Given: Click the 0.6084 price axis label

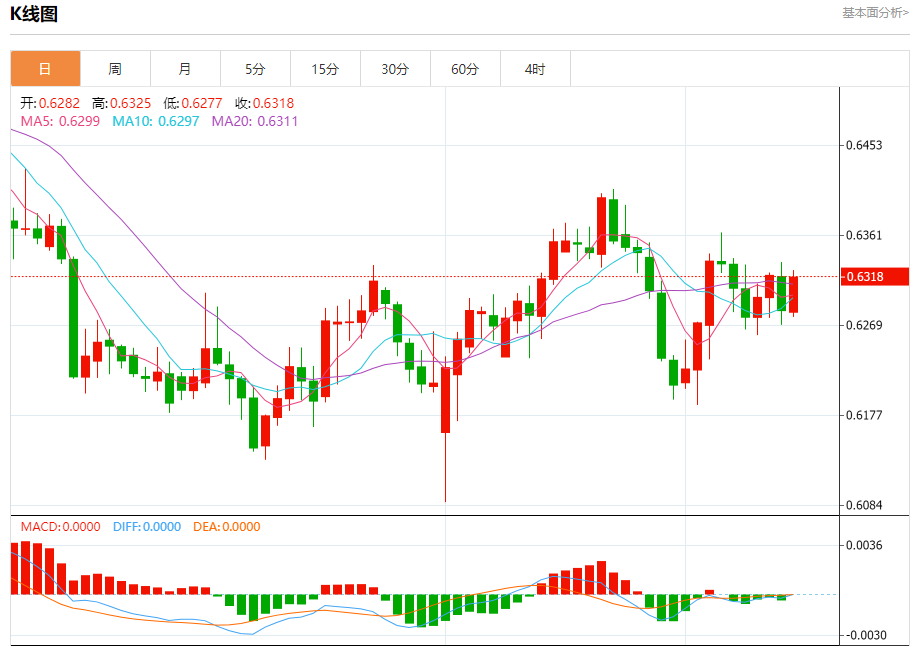Looking at the screenshot, I should coord(864,505).
